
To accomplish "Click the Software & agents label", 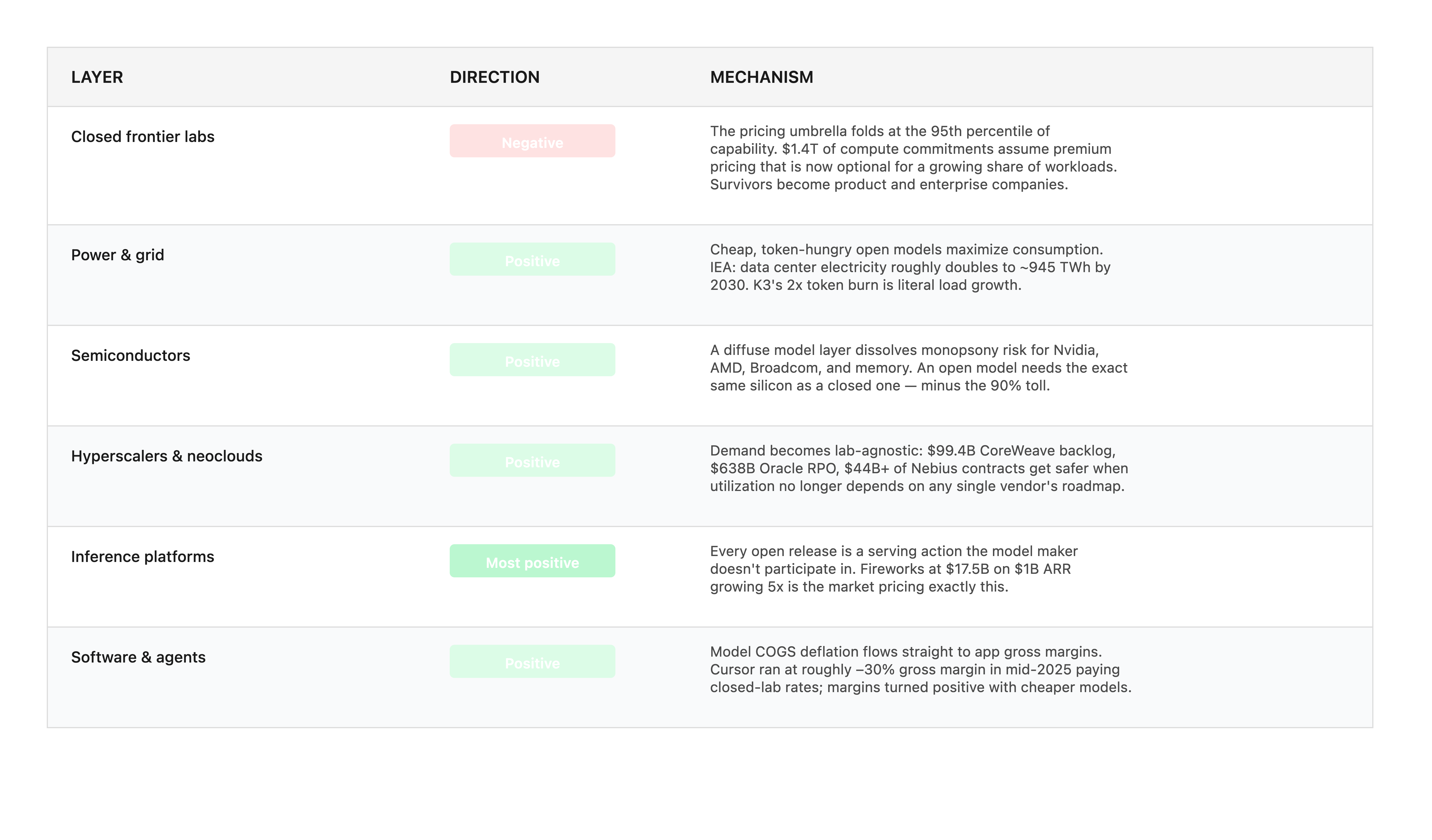I will coord(138,657).
